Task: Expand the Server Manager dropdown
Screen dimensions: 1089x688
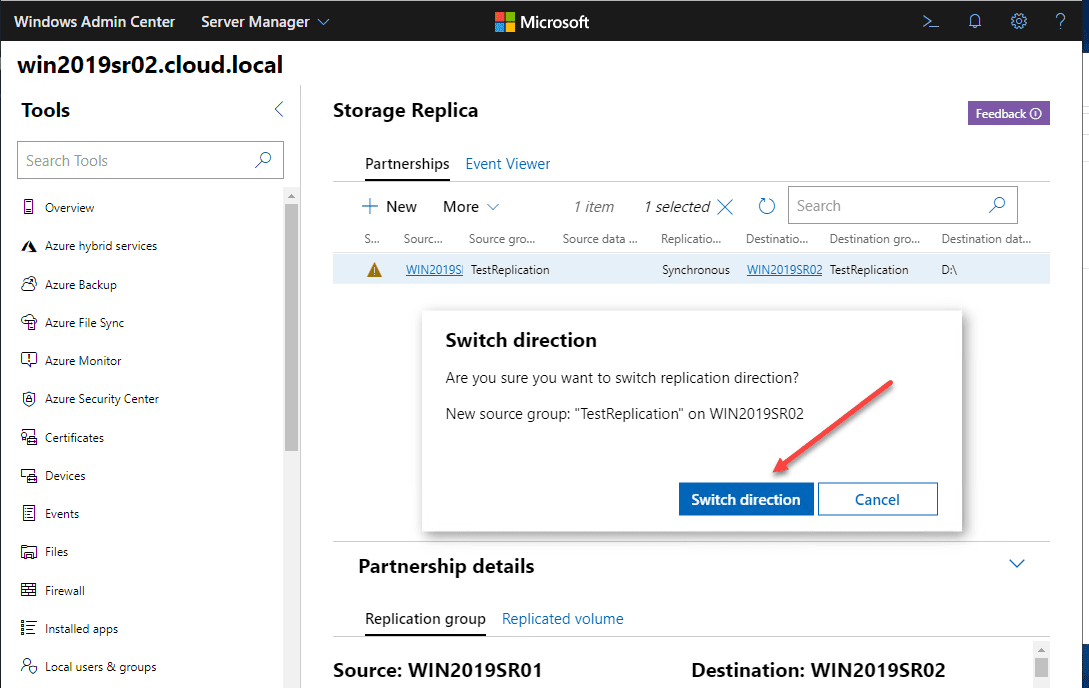Action: tap(265, 21)
